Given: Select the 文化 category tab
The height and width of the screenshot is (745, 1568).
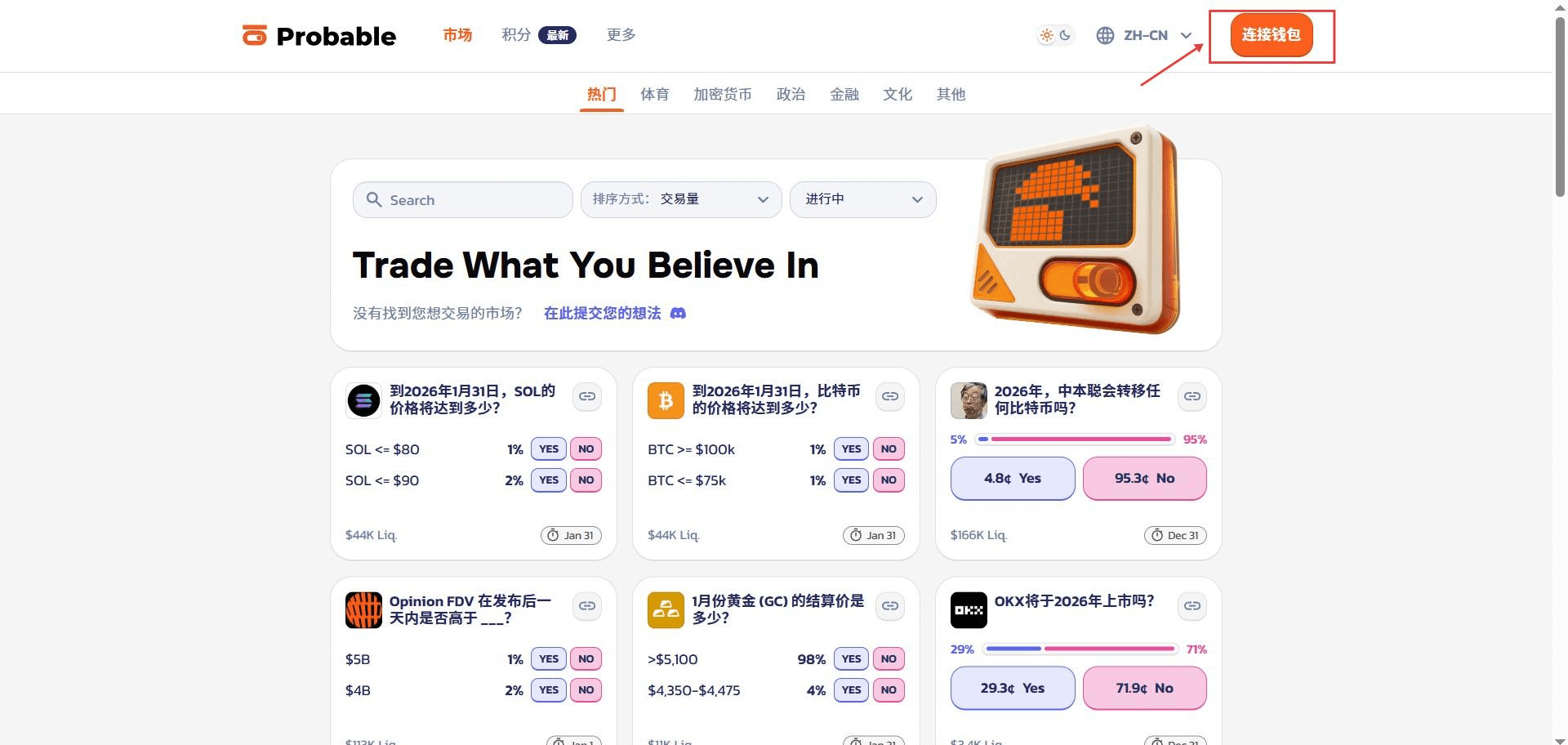Looking at the screenshot, I should pyautogui.click(x=898, y=94).
